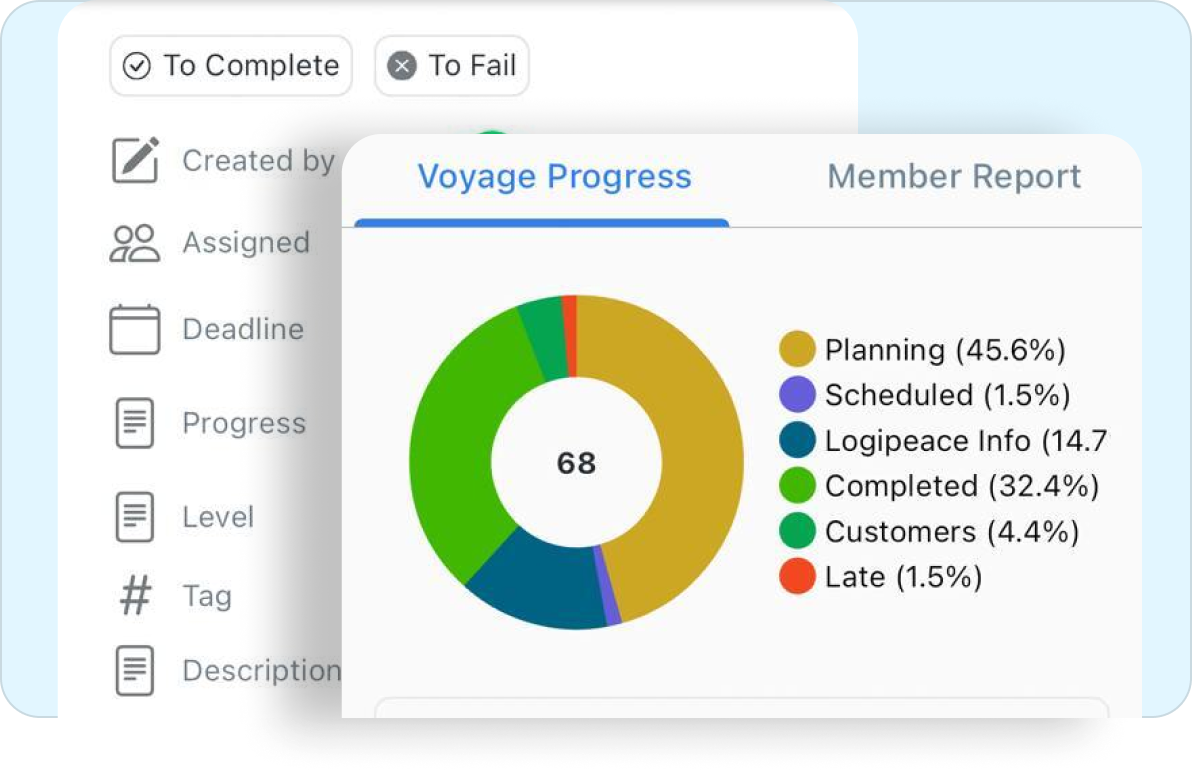Toggle the Completed green legend dot
The image size is (1192, 774).
point(797,486)
